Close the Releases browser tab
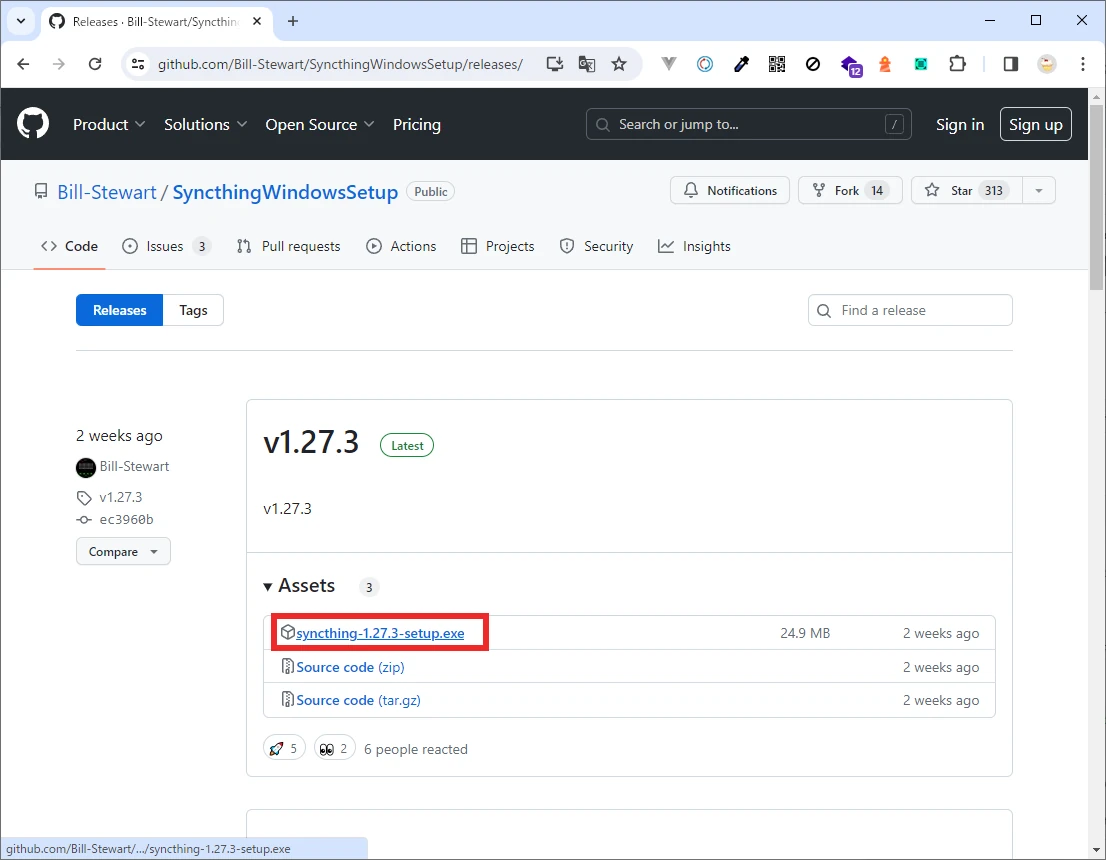1106x860 pixels. (257, 21)
